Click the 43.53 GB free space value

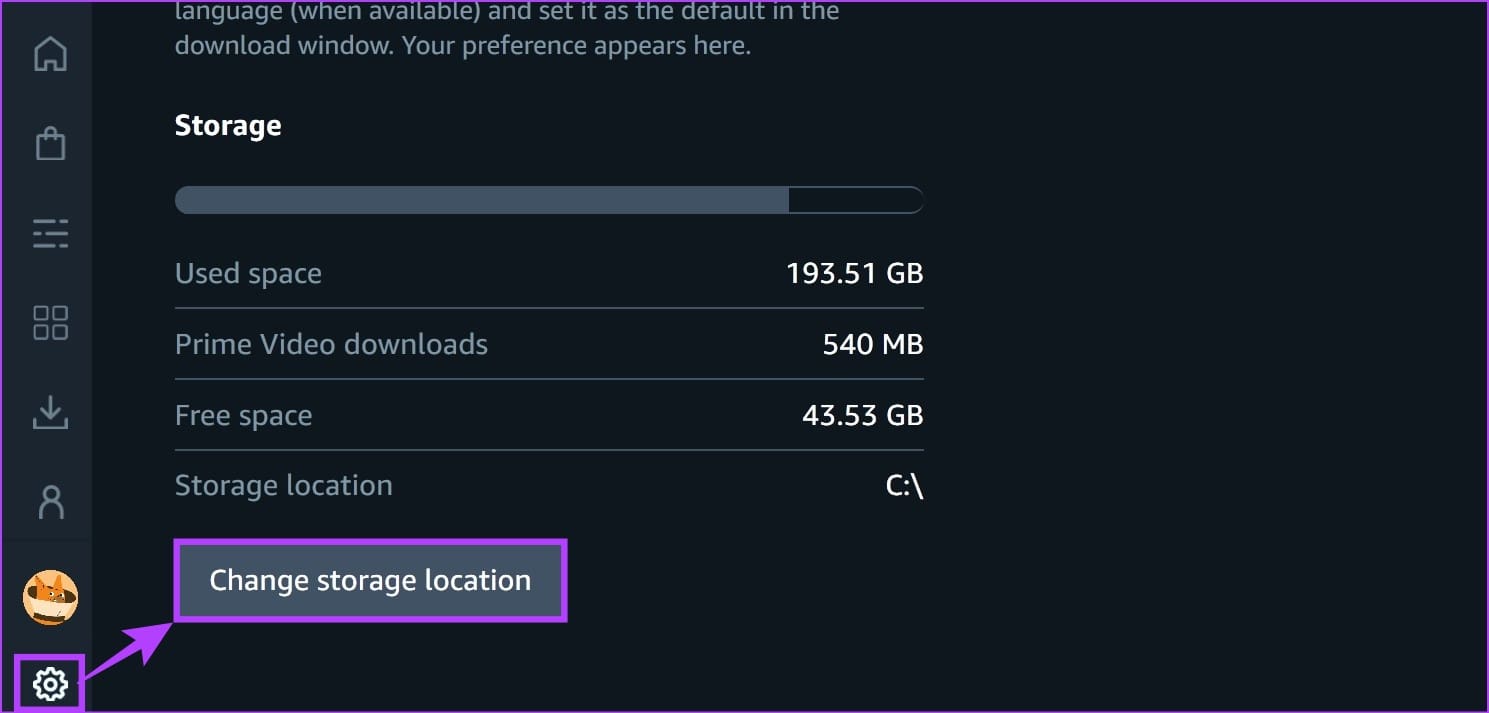(863, 414)
